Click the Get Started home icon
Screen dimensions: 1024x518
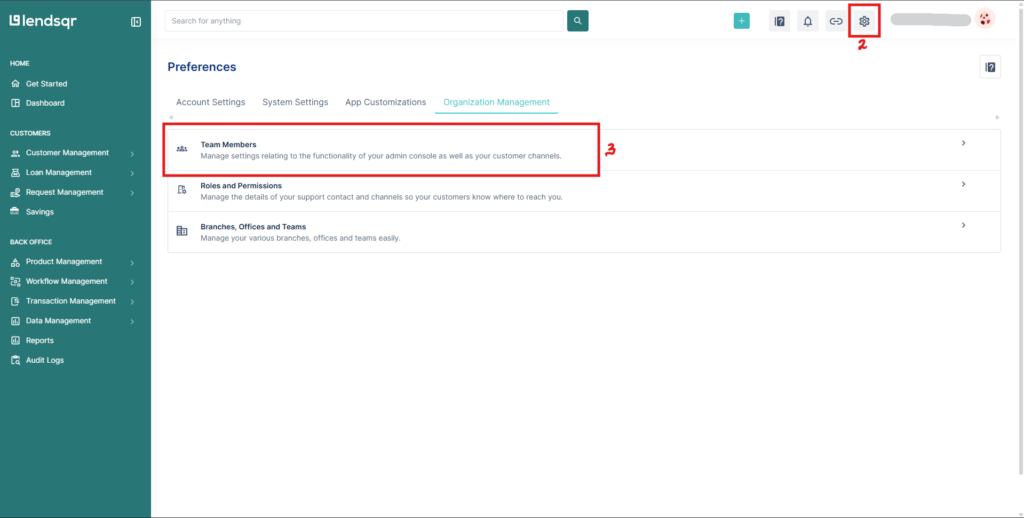tap(16, 84)
